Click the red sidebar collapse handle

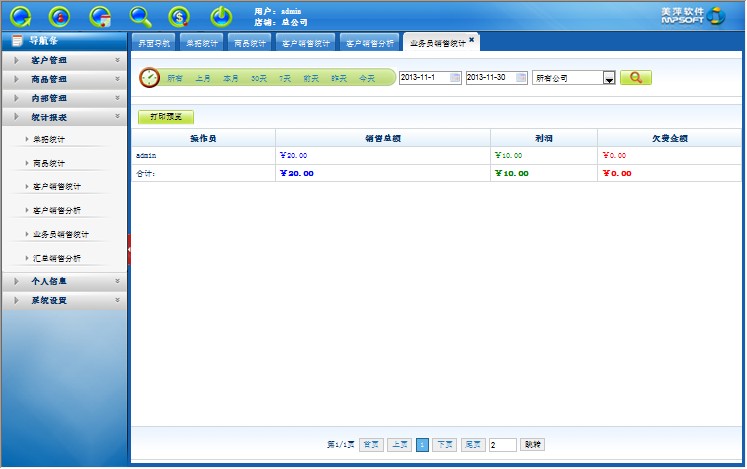(129, 247)
